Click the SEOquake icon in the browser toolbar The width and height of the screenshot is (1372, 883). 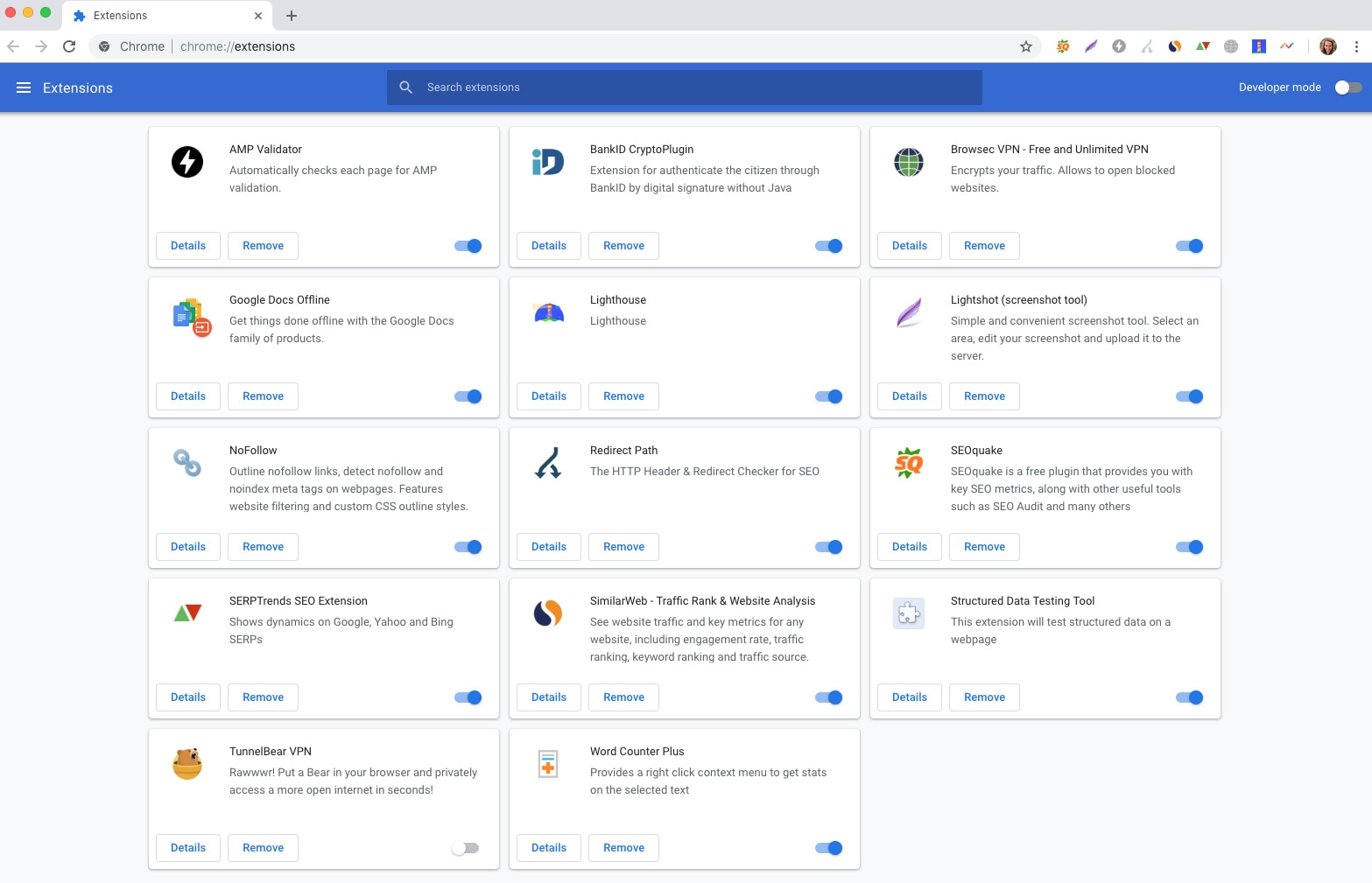[1063, 46]
